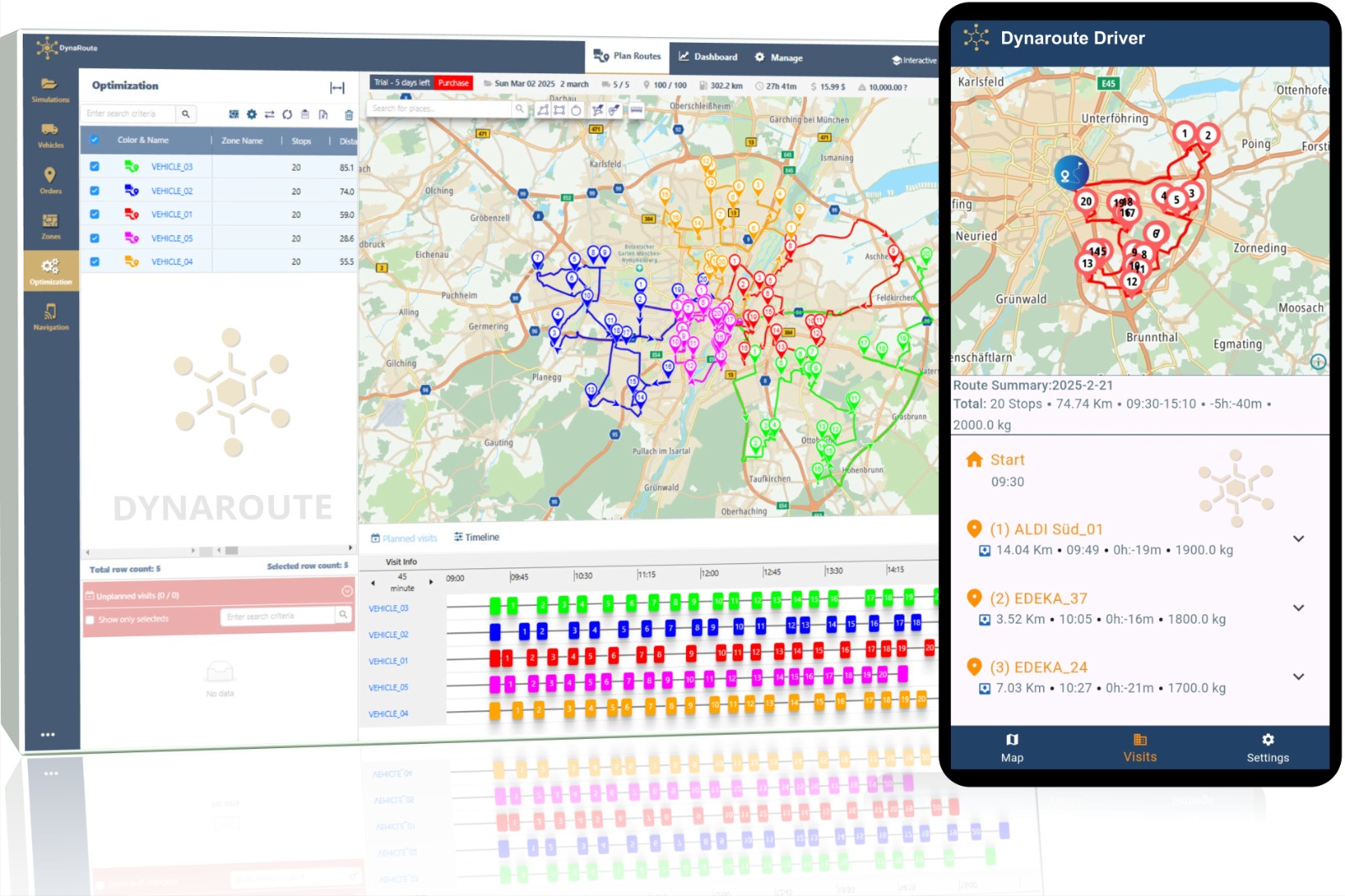
Task: Open the Navigation sidebar section
Action: pos(50,317)
